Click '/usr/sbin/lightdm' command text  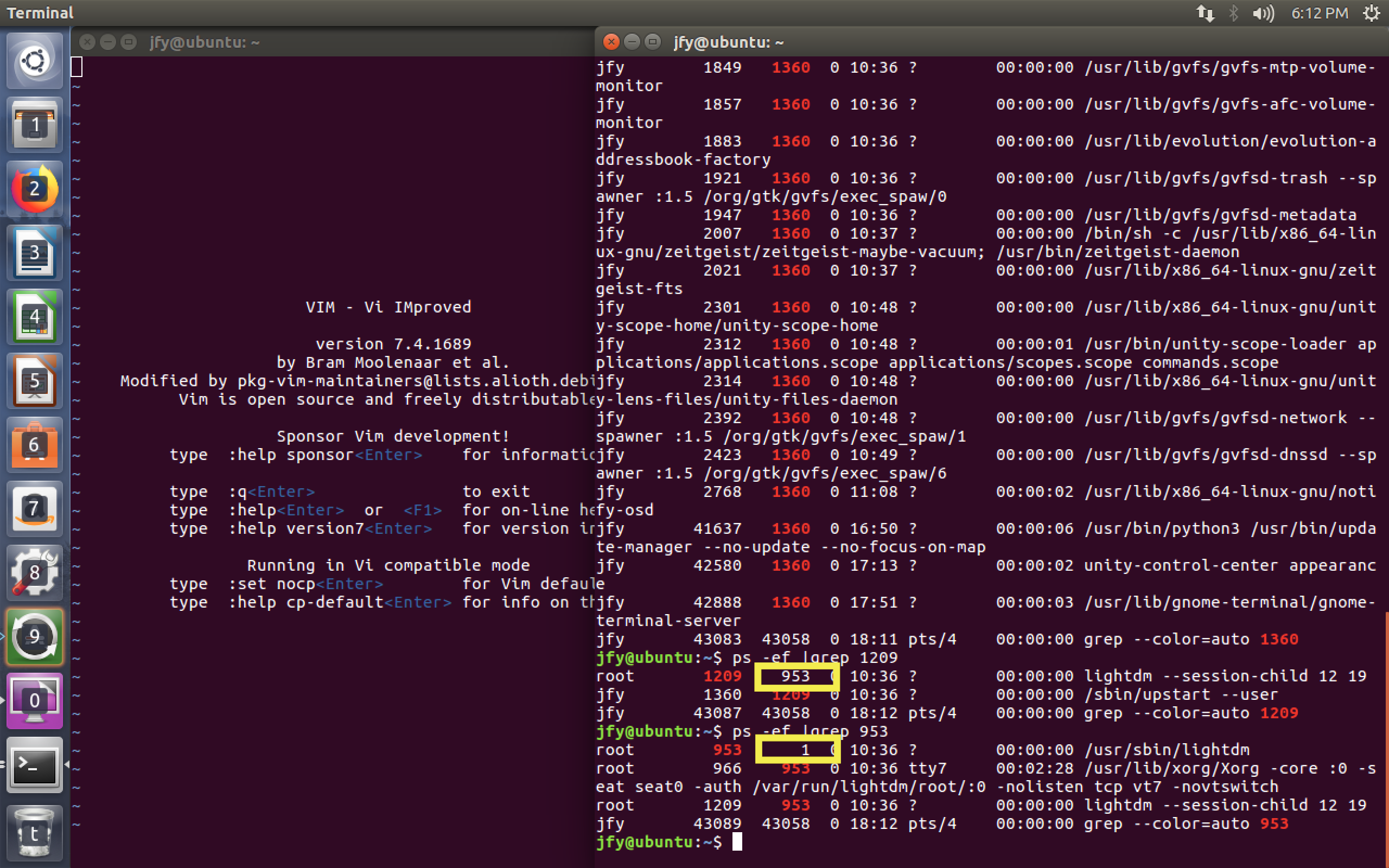point(1167,750)
